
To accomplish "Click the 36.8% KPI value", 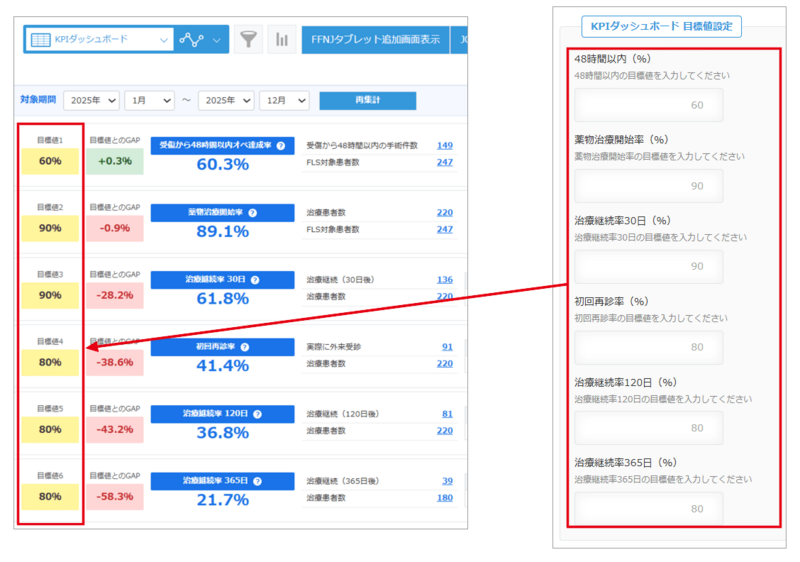I will tap(222, 432).
